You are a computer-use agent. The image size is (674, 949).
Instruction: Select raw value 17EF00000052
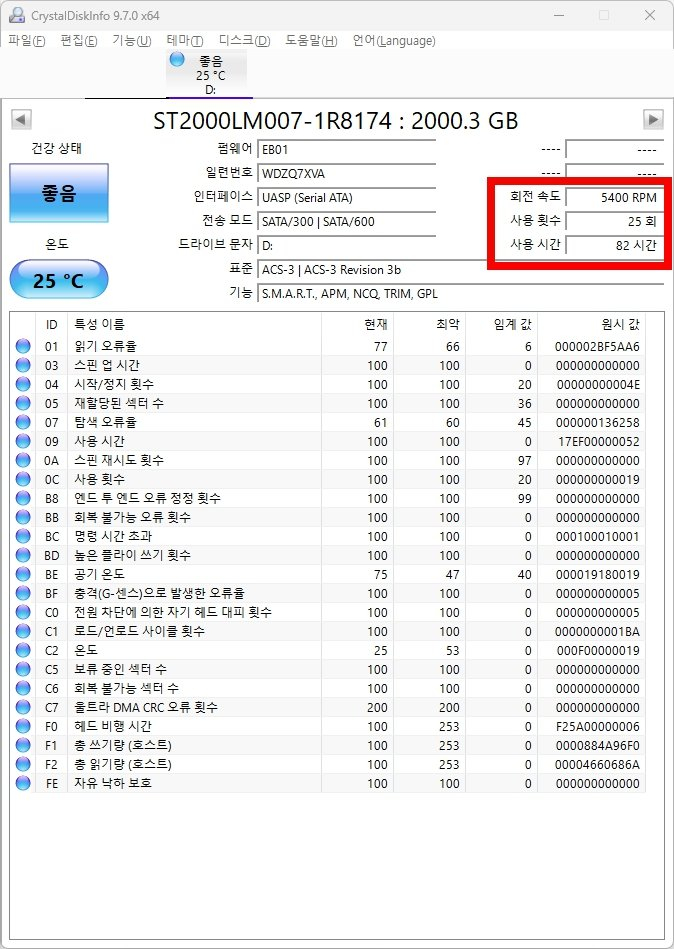pos(598,441)
